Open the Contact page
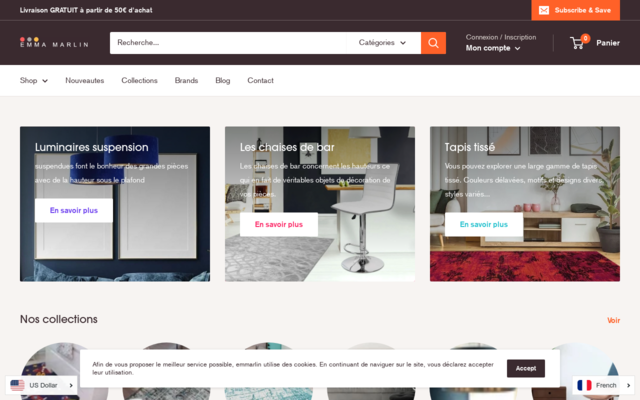This screenshot has width=640, height=400. (260, 80)
